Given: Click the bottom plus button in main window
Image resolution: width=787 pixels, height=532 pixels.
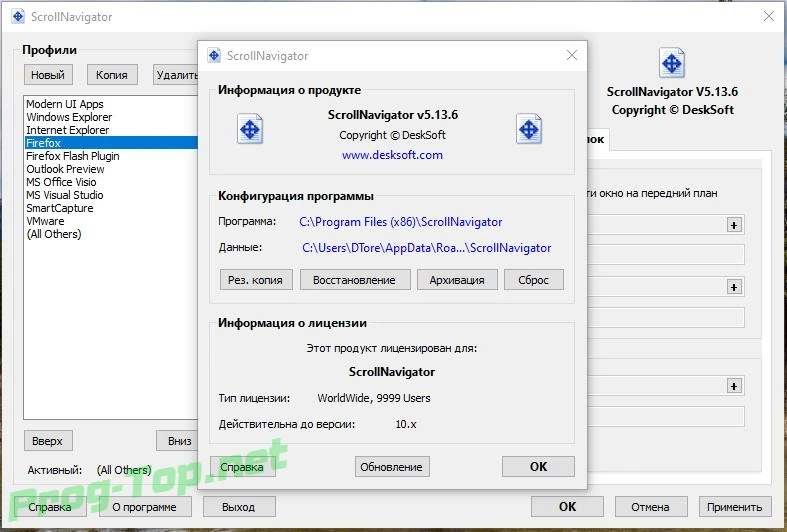Looking at the screenshot, I should tap(734, 386).
